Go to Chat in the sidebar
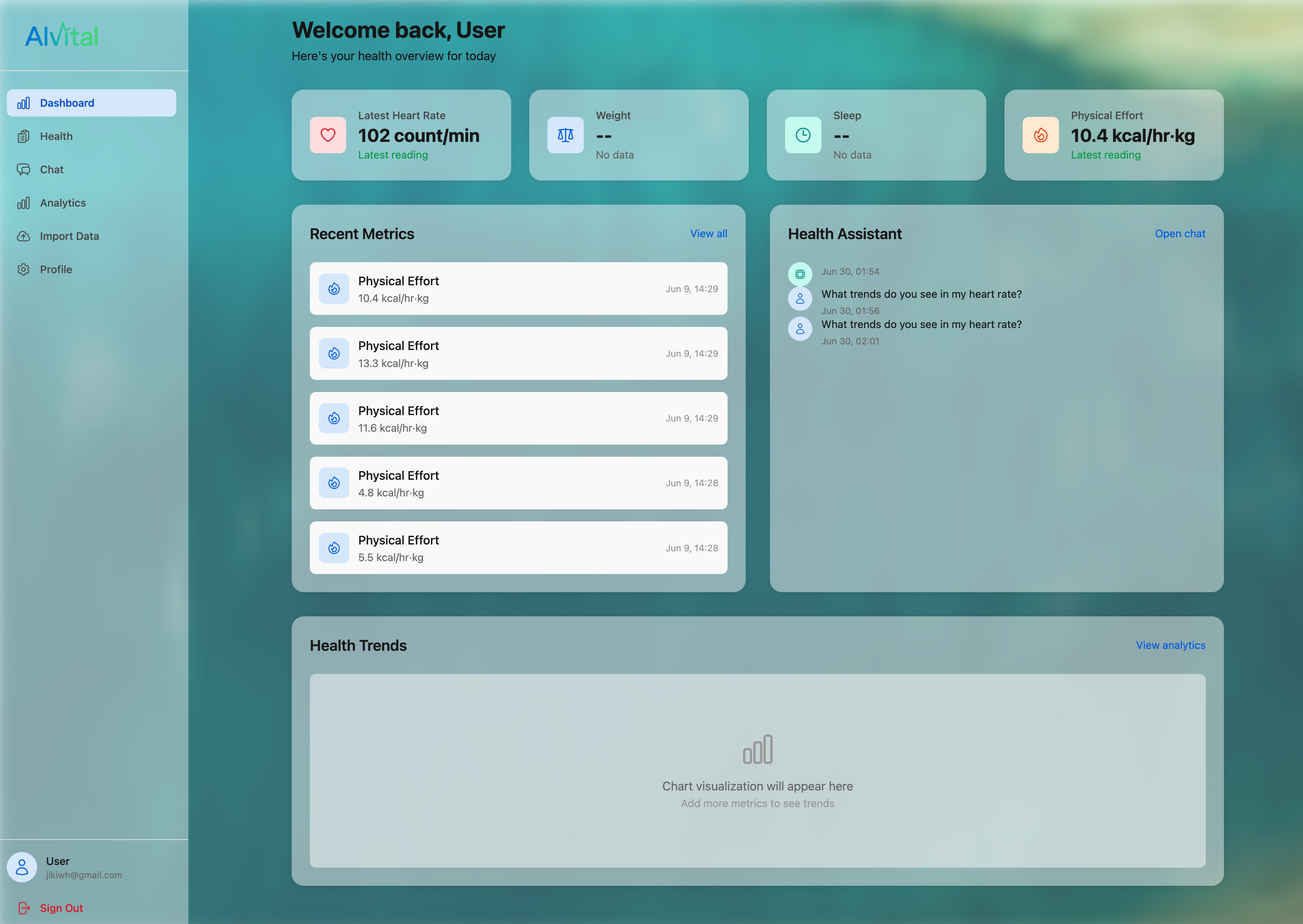The image size is (1303, 924). [51, 170]
